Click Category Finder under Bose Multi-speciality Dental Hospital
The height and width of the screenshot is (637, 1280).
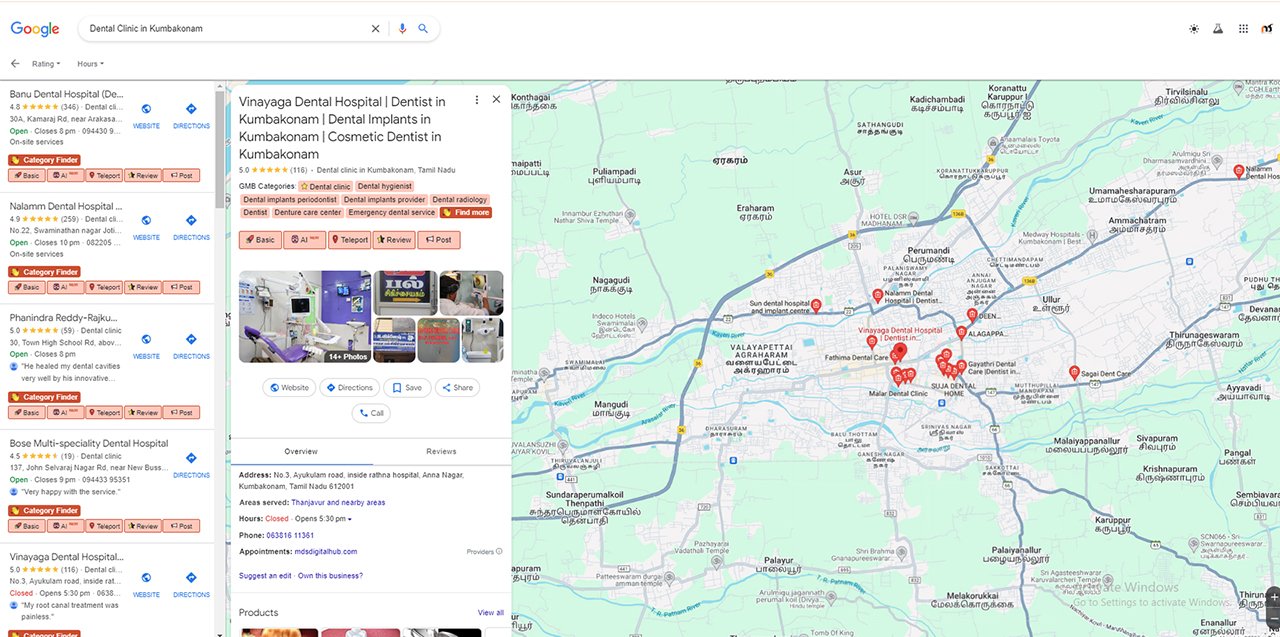tap(44, 510)
